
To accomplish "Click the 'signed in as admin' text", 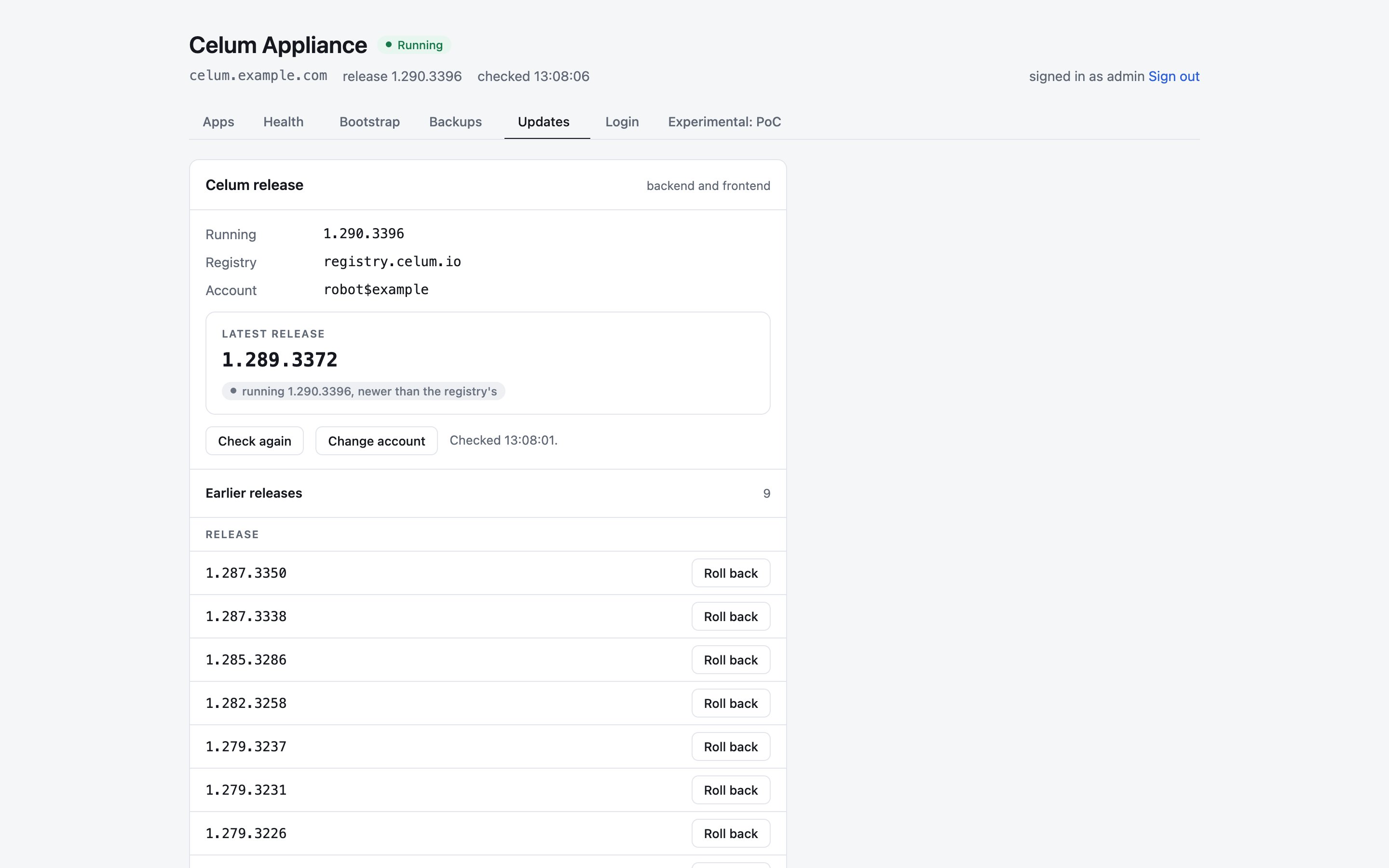I will pyautogui.click(x=1087, y=76).
